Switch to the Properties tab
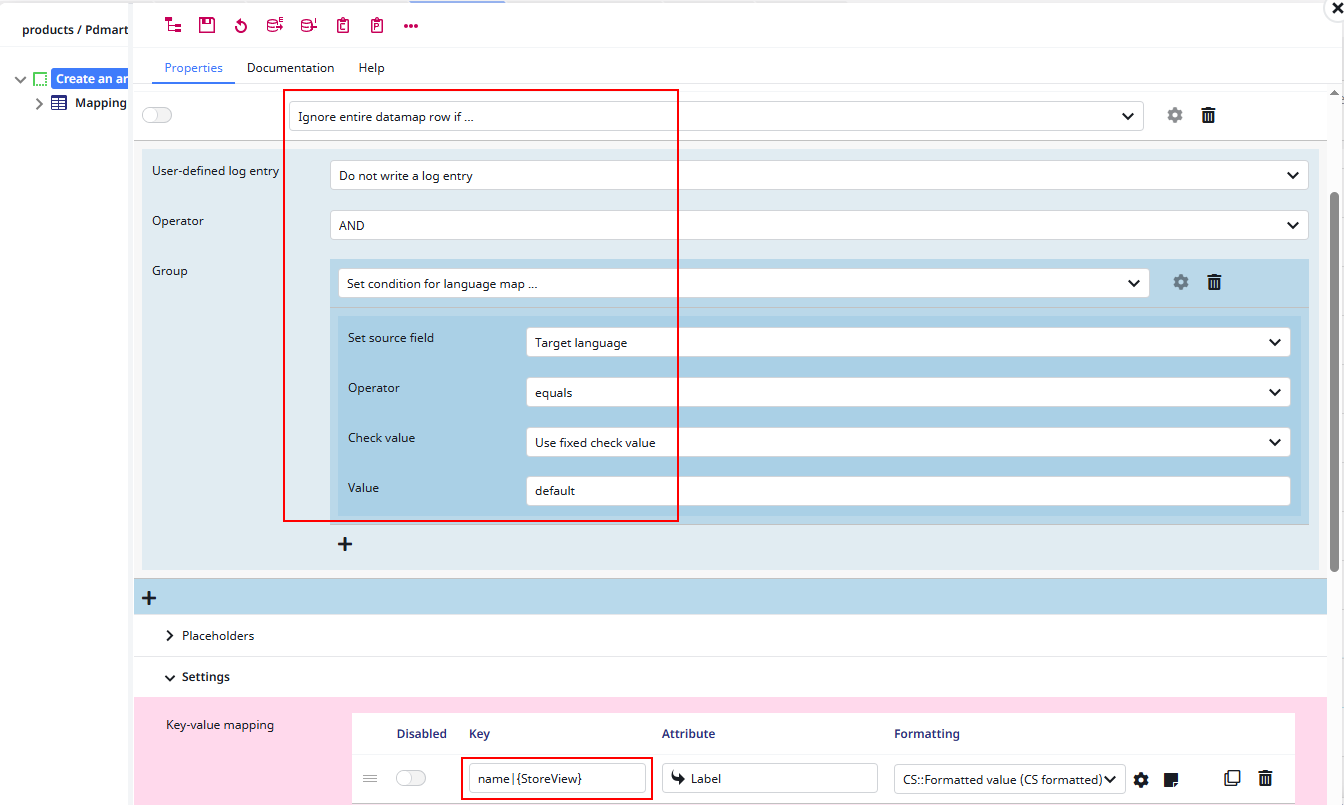This screenshot has height=805, width=1344. (x=194, y=68)
